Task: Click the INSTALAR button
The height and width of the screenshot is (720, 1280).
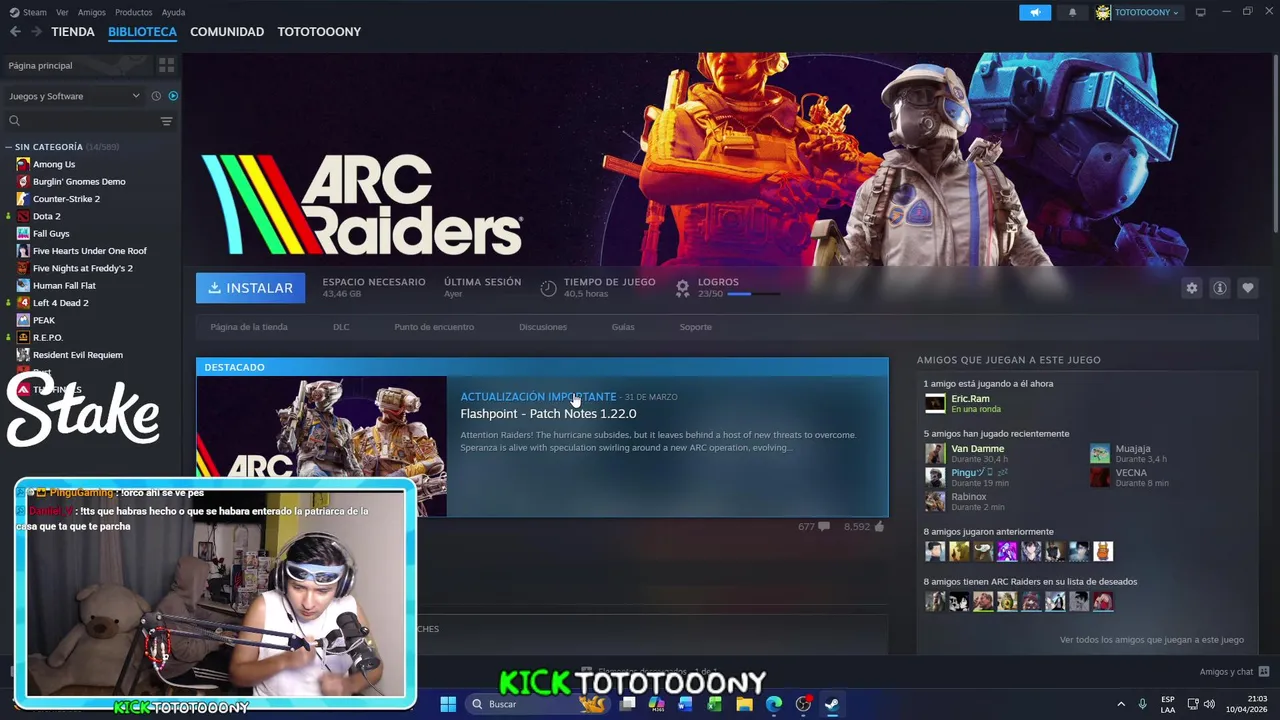Action: tap(250, 288)
